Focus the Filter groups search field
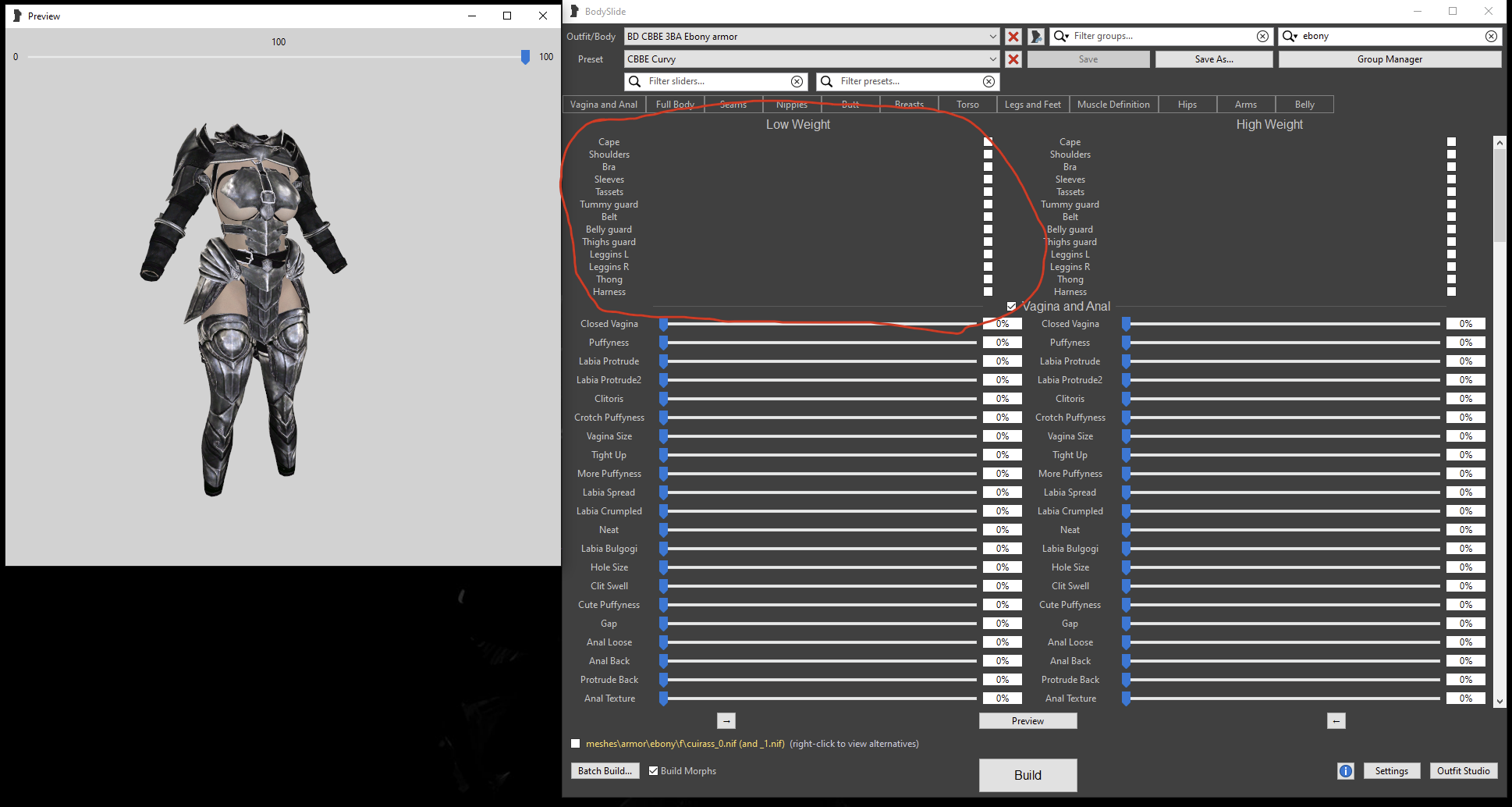Viewport: 1512px width, 807px height. pos(1162,36)
